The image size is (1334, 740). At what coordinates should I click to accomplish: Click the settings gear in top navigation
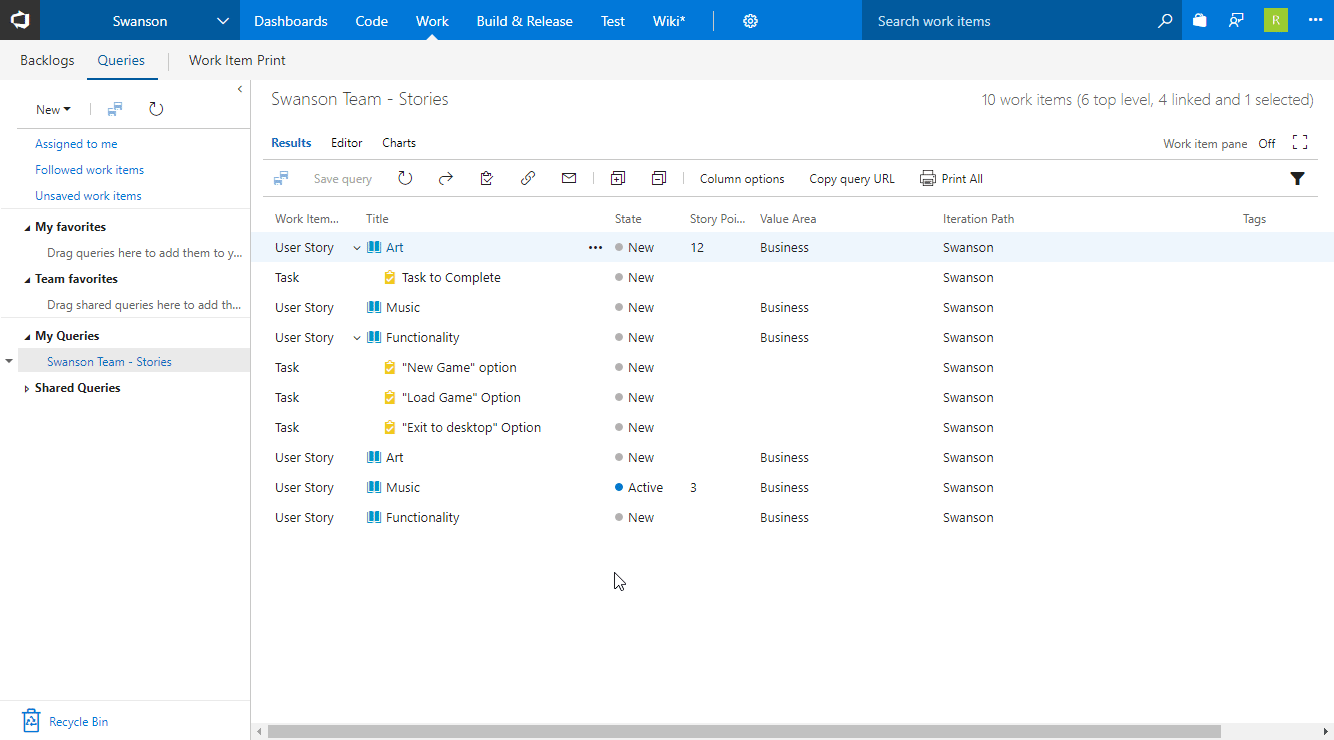click(x=750, y=20)
